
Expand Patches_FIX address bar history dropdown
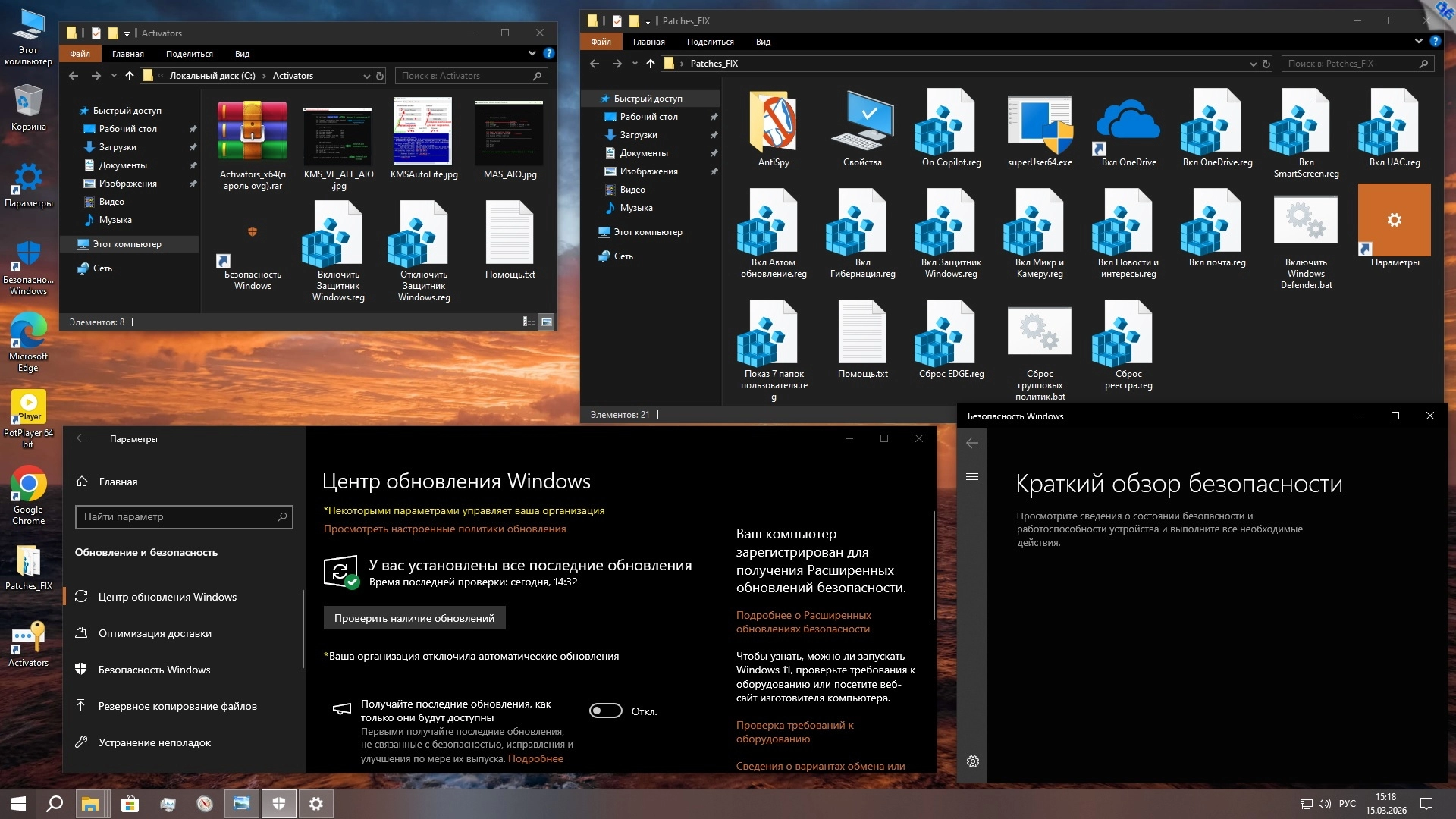[x=1253, y=64]
